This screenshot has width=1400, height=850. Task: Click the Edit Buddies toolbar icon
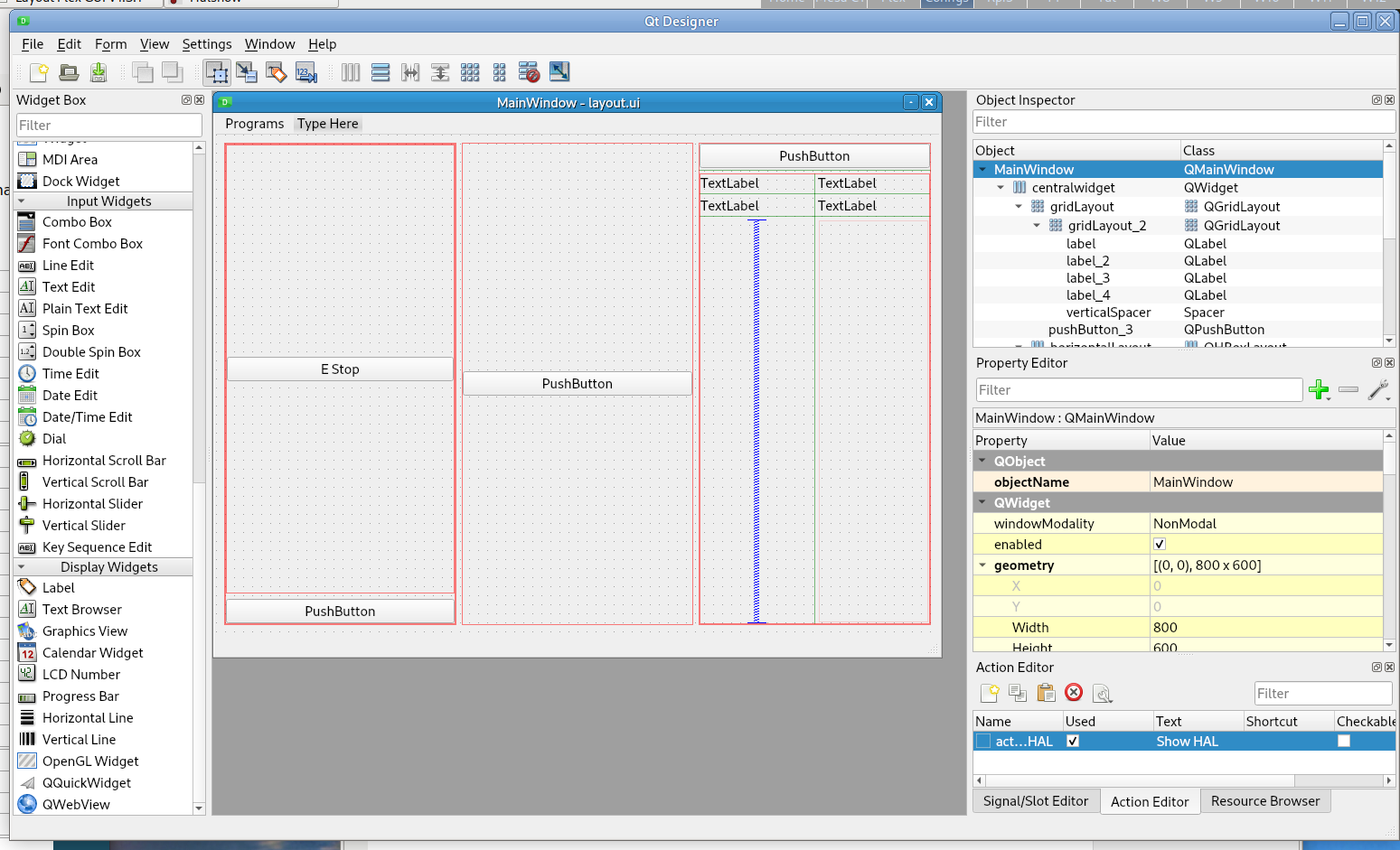coord(277,72)
